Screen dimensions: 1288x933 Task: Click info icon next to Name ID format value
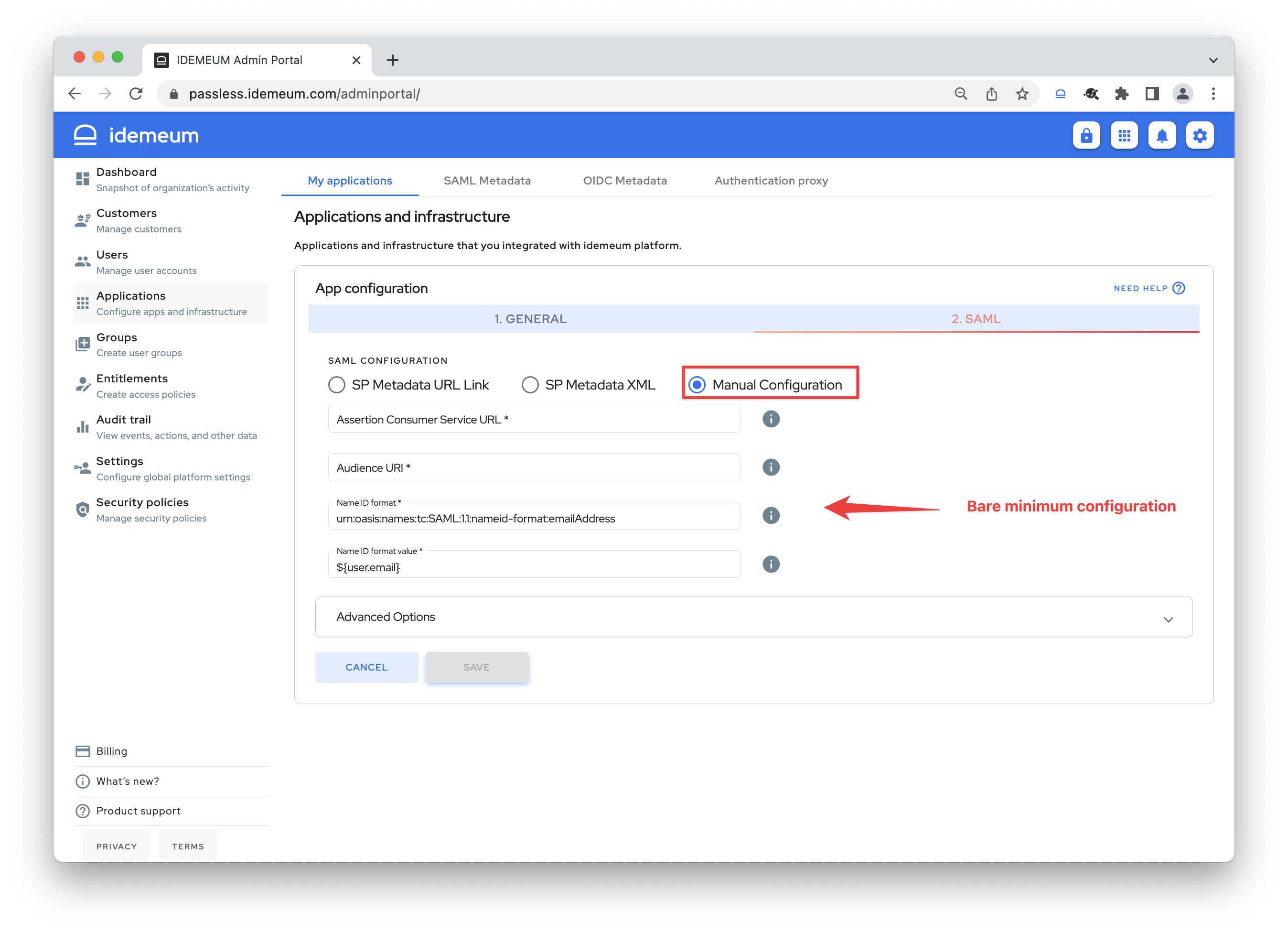click(x=771, y=564)
